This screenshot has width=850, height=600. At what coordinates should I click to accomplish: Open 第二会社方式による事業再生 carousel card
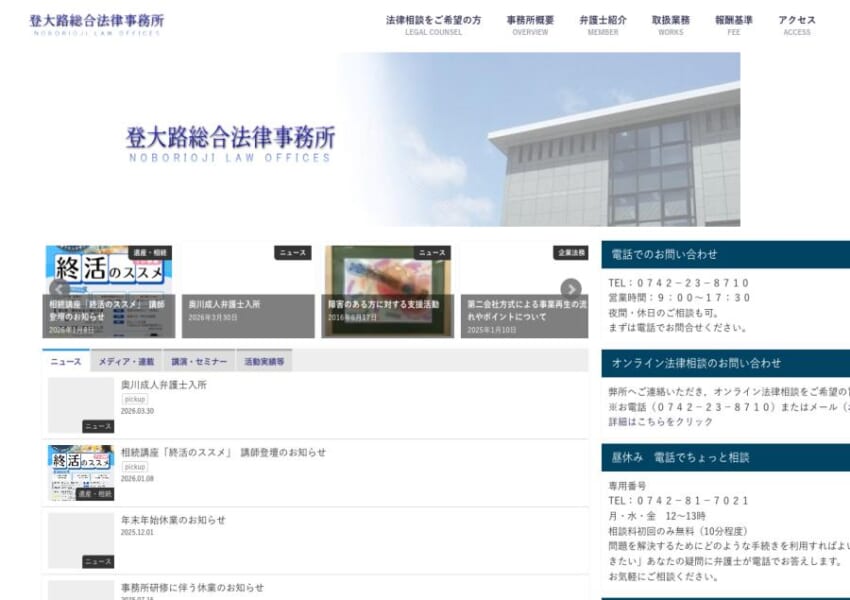[x=524, y=292]
